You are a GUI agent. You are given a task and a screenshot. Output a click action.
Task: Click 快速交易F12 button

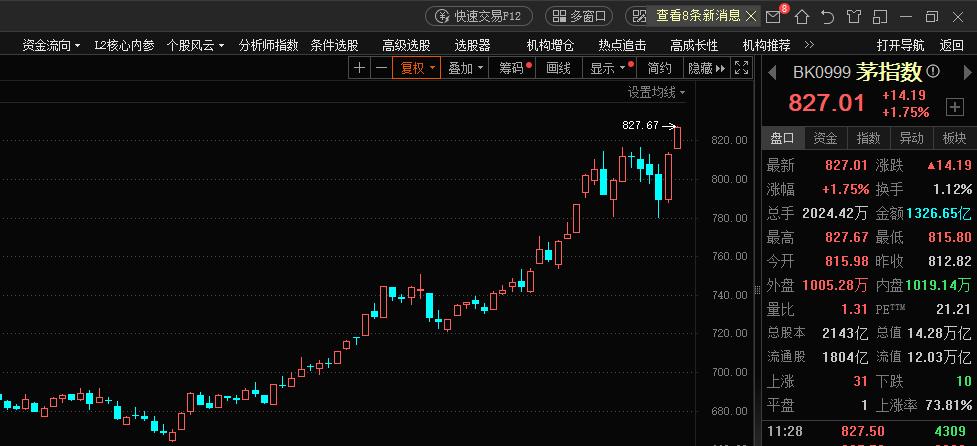coord(479,16)
